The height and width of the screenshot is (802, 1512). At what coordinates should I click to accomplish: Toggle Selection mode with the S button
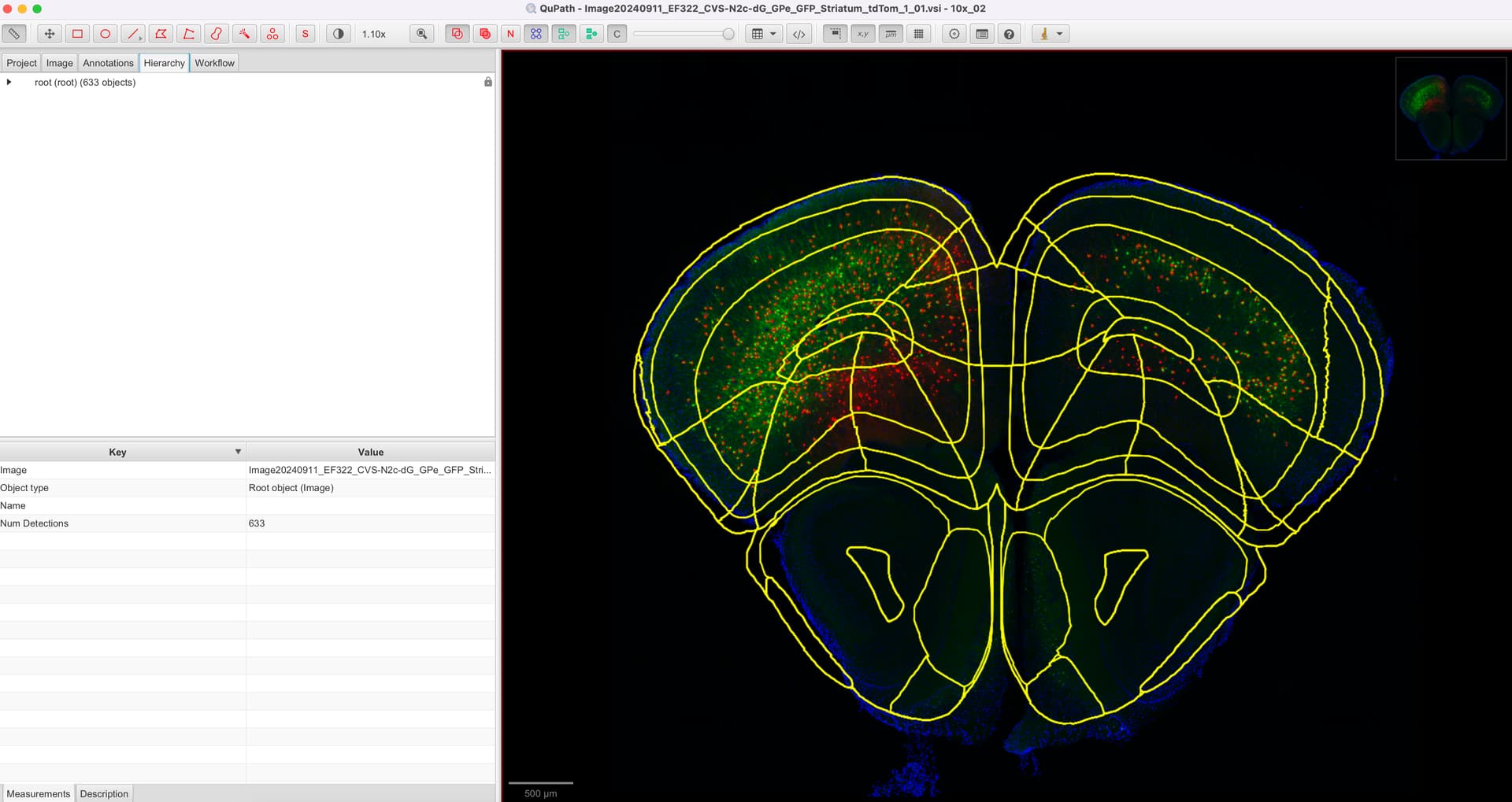click(305, 33)
